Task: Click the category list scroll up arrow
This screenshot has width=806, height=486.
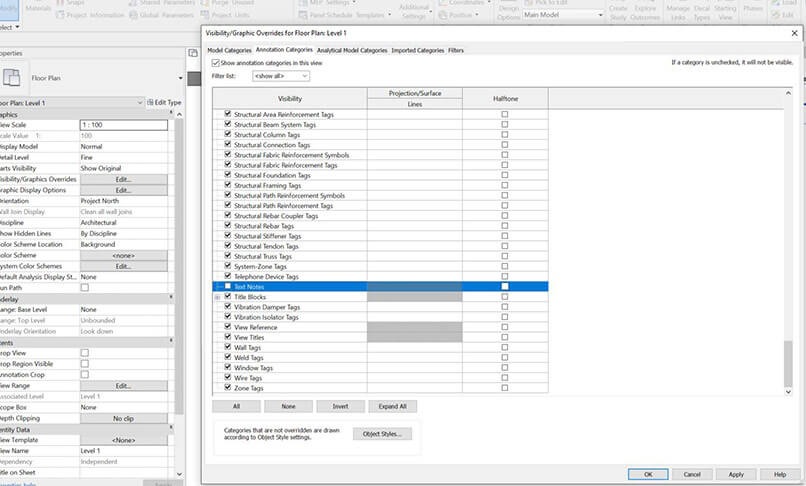Action: point(788,93)
